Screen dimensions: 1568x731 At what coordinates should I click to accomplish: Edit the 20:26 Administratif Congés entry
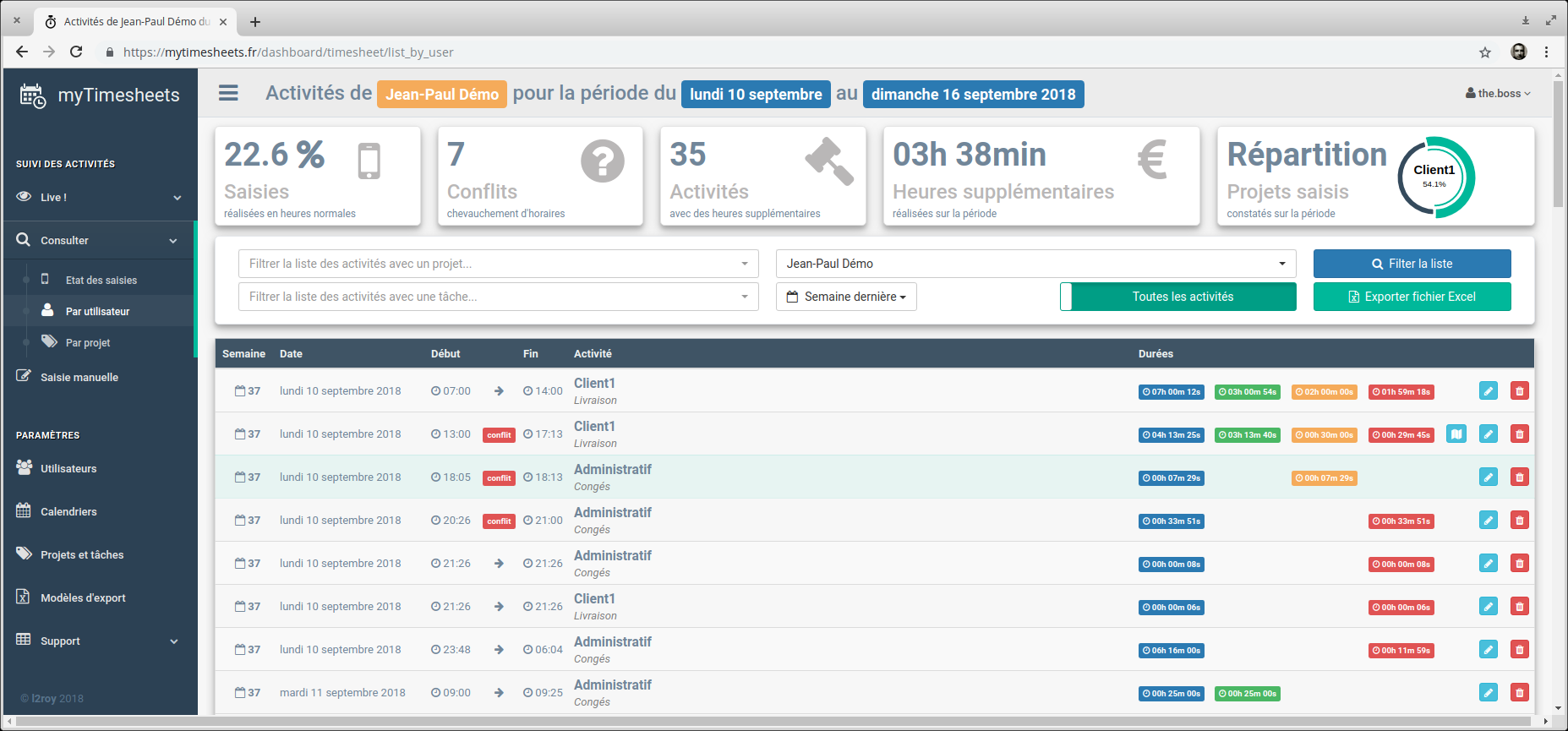click(x=1488, y=521)
